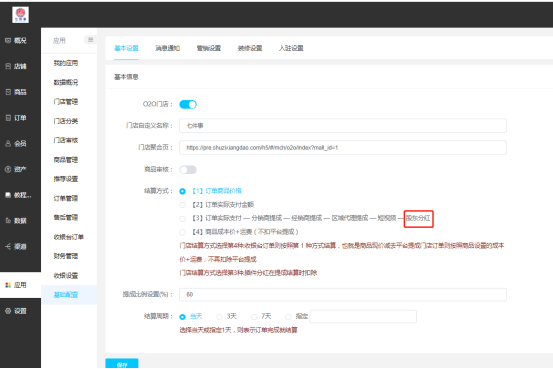This screenshot has width=553, height=369.
Task: Switch to the 入驻设置 tab
Action: coord(291,48)
